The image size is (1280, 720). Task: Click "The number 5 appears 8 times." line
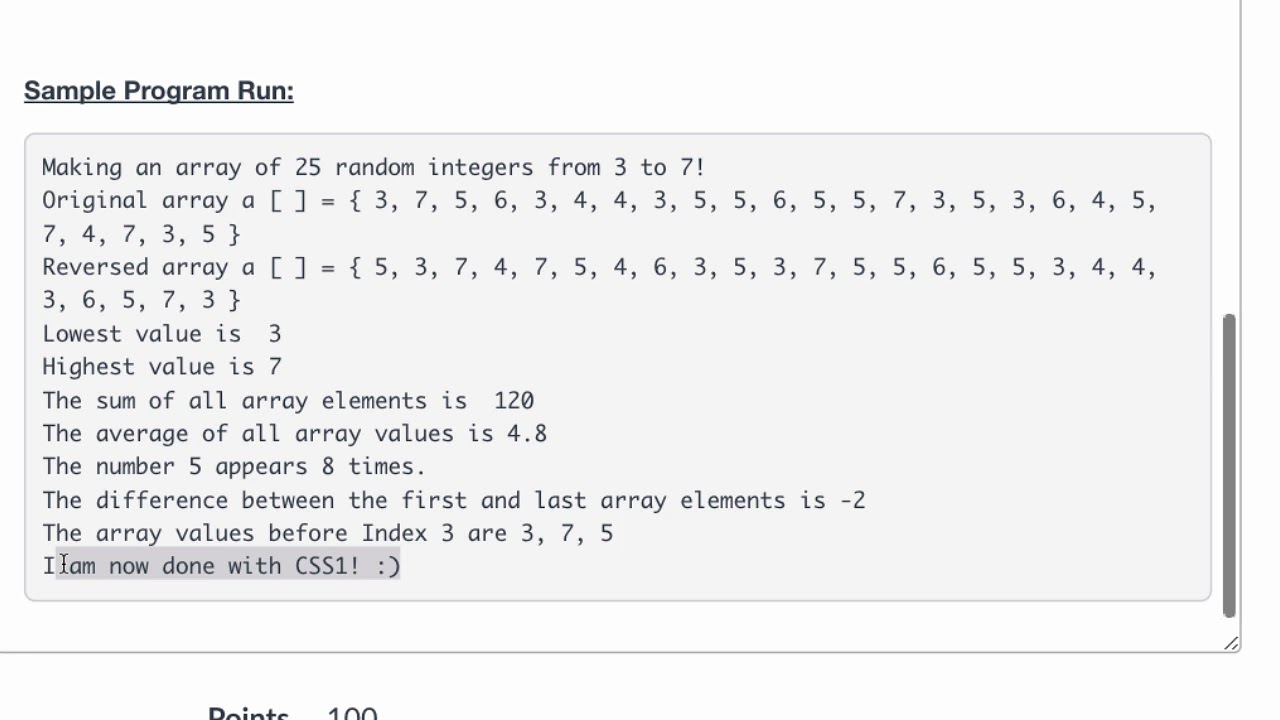[234, 467]
